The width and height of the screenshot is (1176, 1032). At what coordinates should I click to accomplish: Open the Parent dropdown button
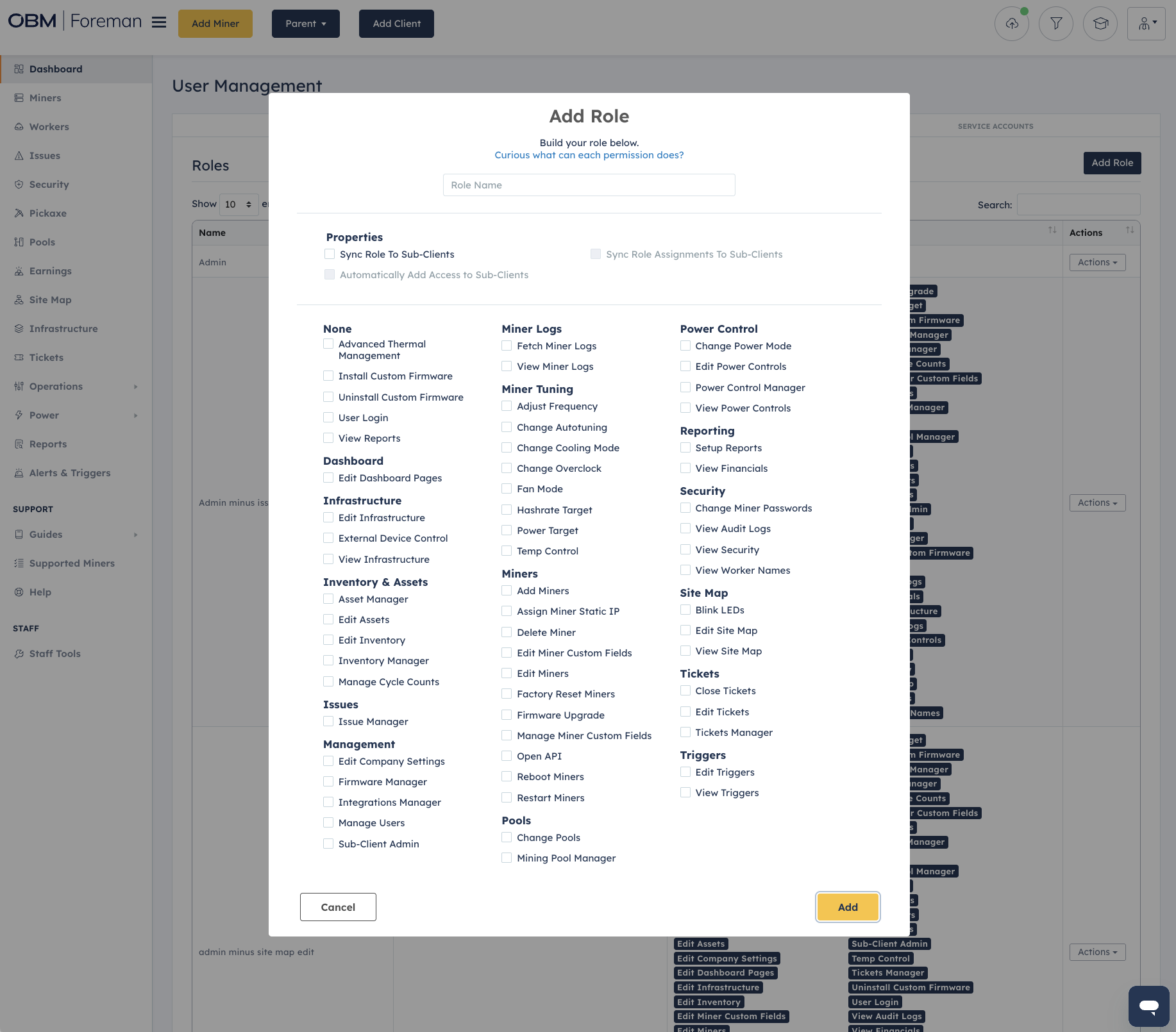click(x=306, y=24)
